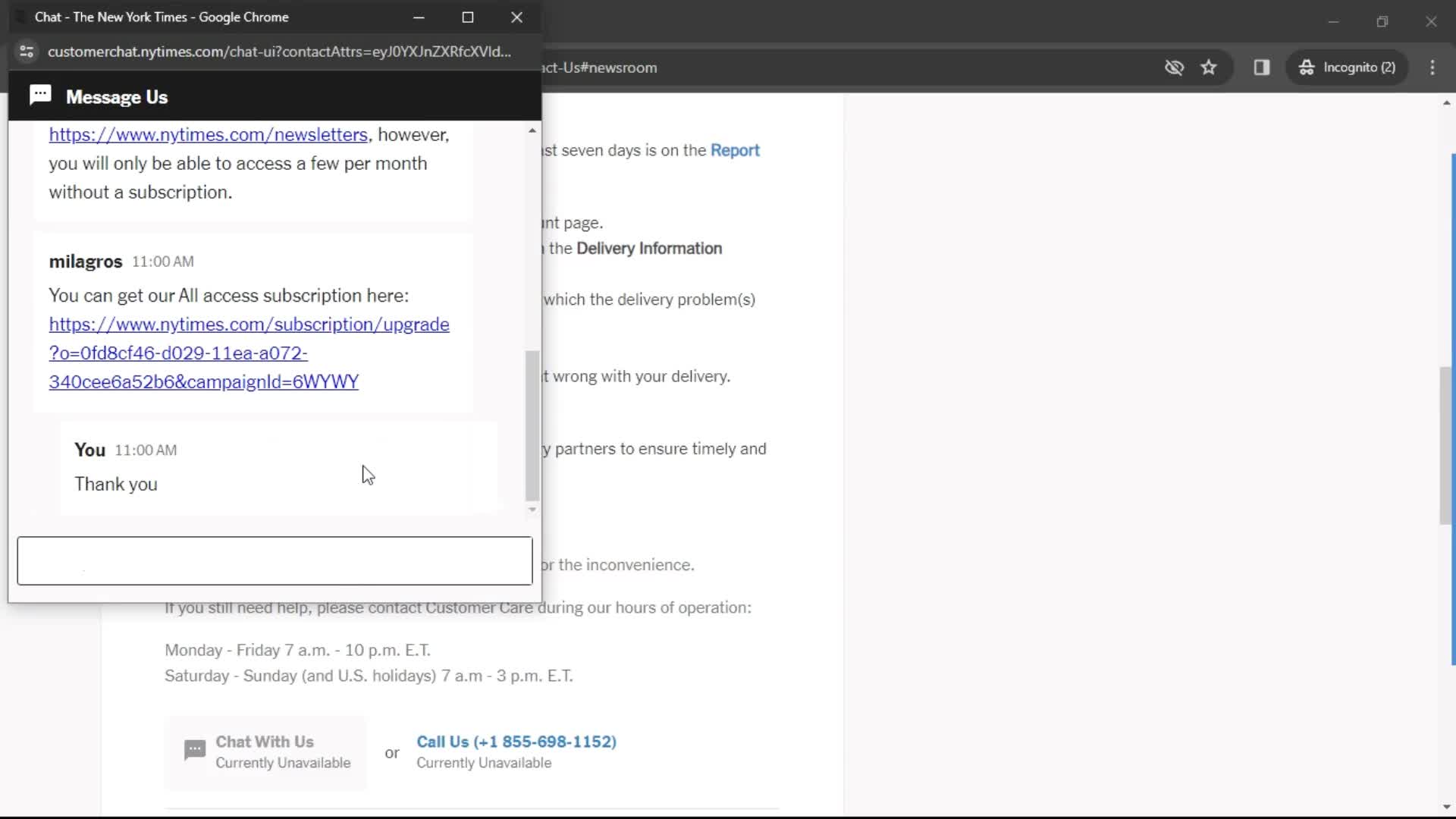The width and height of the screenshot is (1456, 819).
Task: Maximize the chat popup window
Action: click(x=468, y=17)
